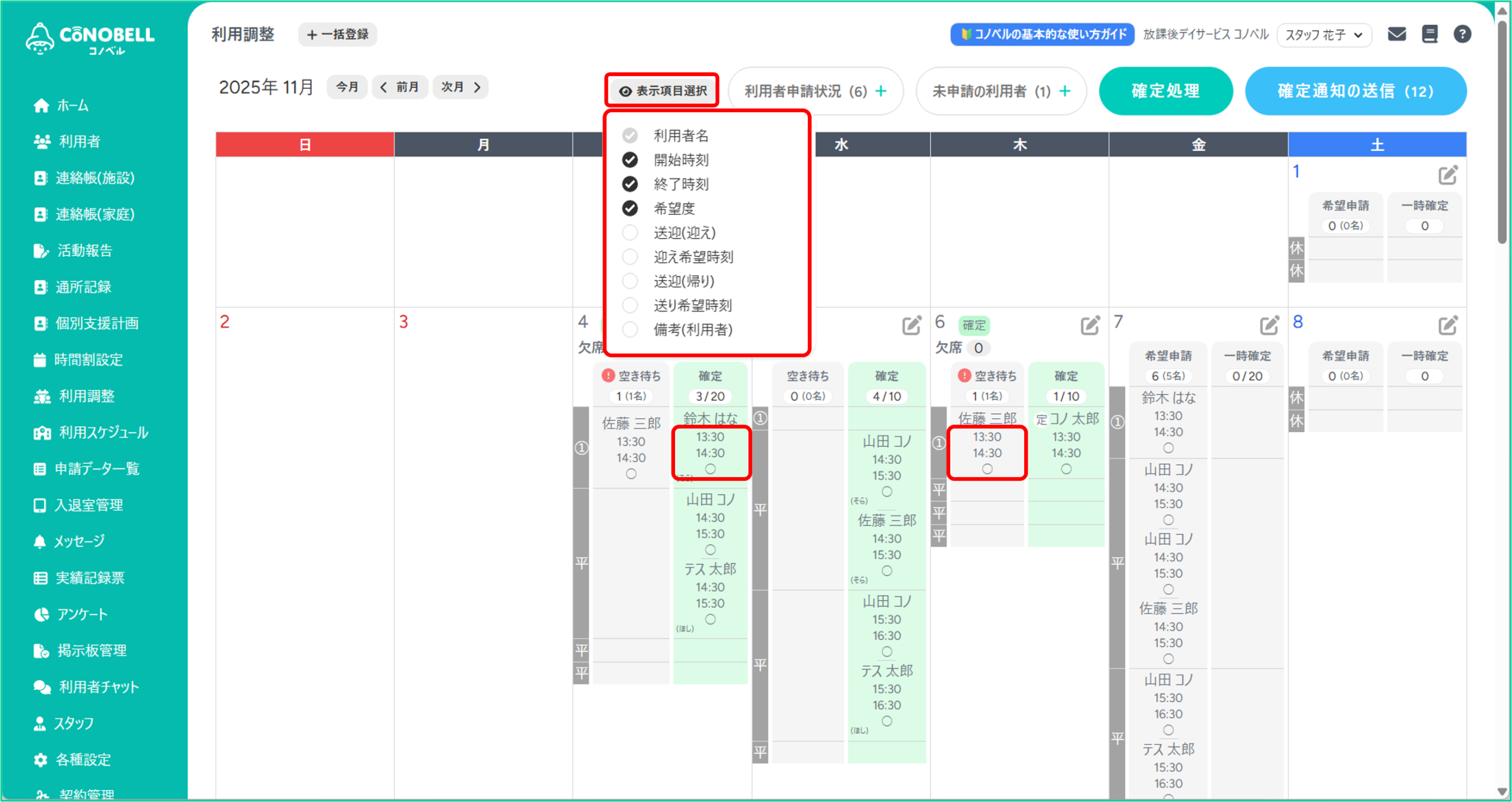Image resolution: width=1512 pixels, height=802 pixels.
Task: Enable the 送迎(迎え) display option
Action: click(x=630, y=233)
